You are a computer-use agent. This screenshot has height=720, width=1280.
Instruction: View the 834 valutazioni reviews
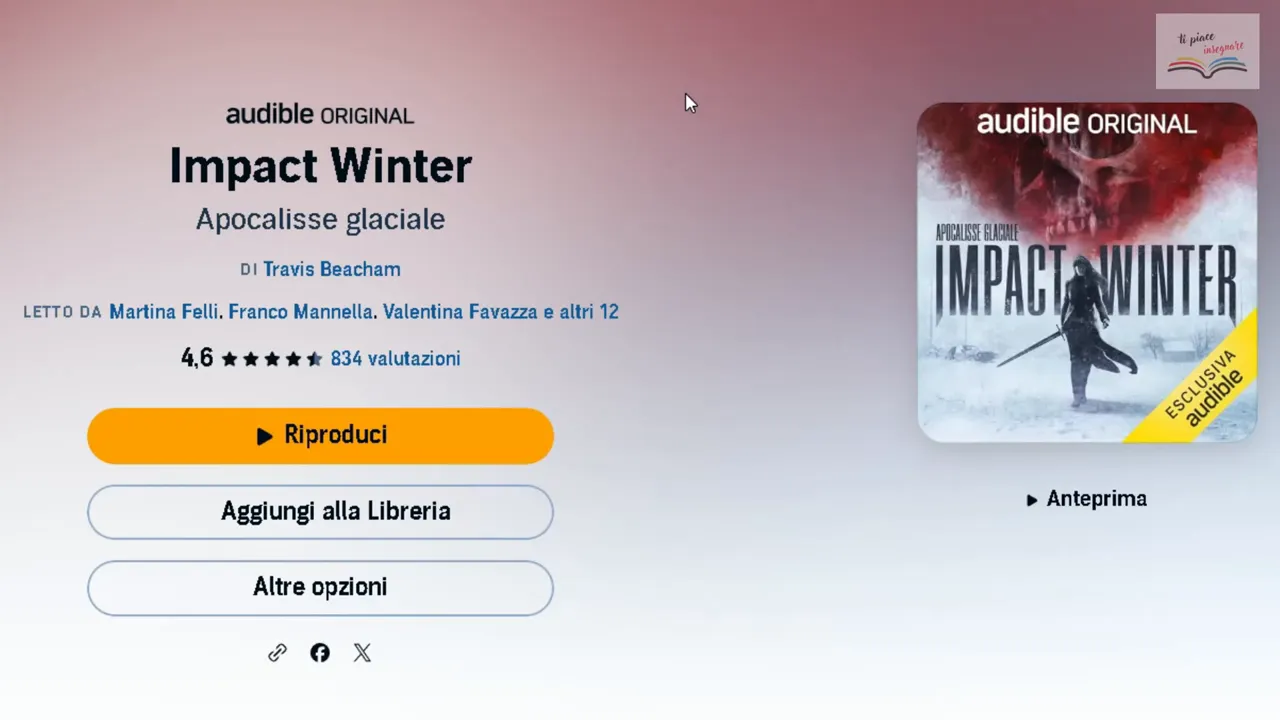395,359
